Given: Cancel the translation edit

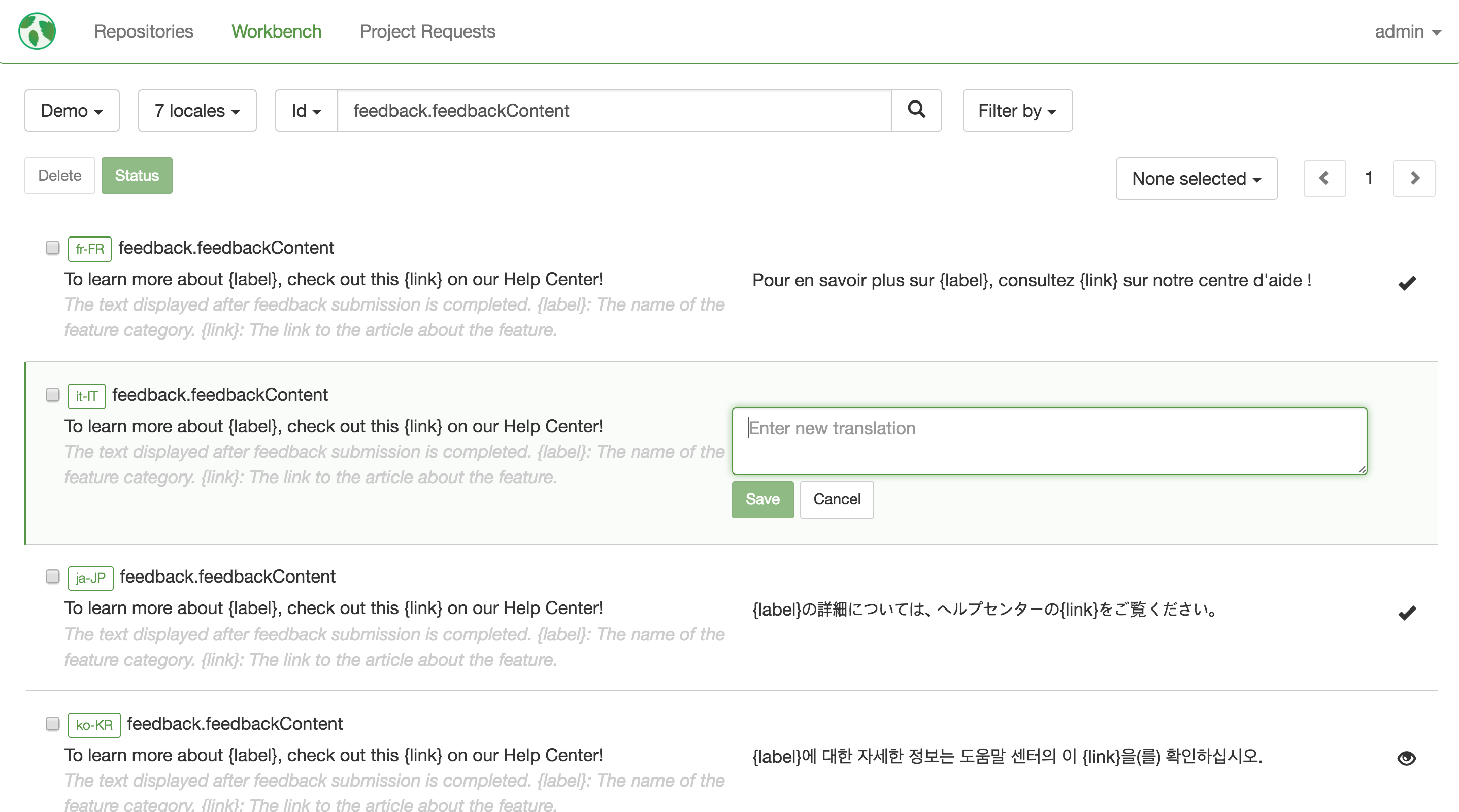Looking at the screenshot, I should coord(837,499).
